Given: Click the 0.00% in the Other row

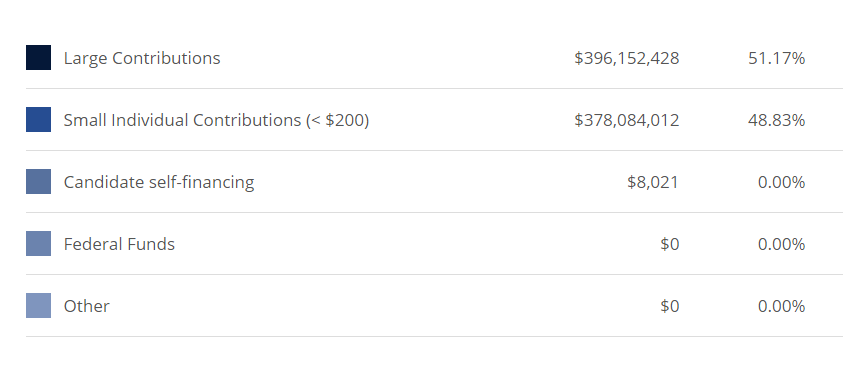Looking at the screenshot, I should (781, 306).
